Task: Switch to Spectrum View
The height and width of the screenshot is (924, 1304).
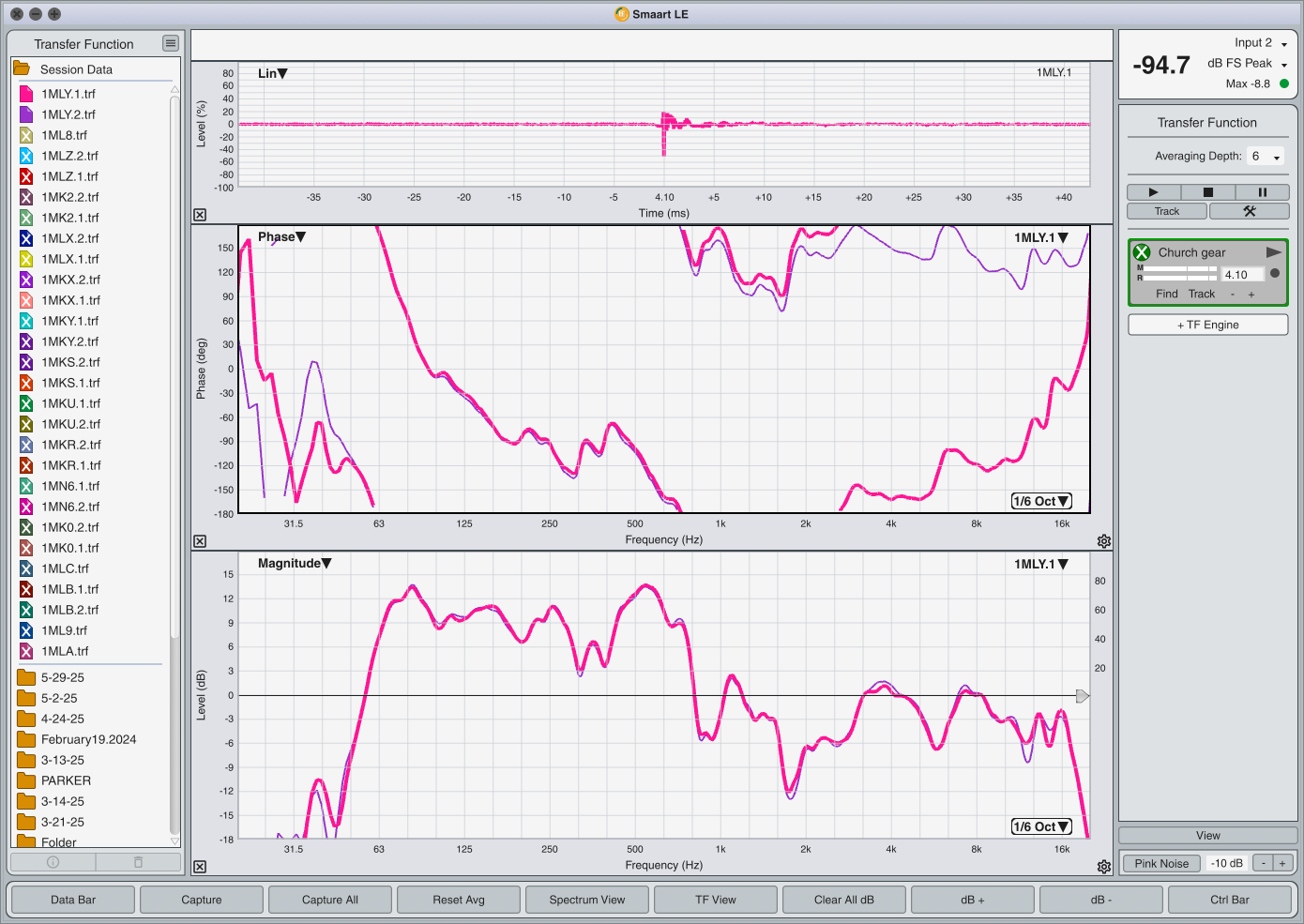Action: 587,900
